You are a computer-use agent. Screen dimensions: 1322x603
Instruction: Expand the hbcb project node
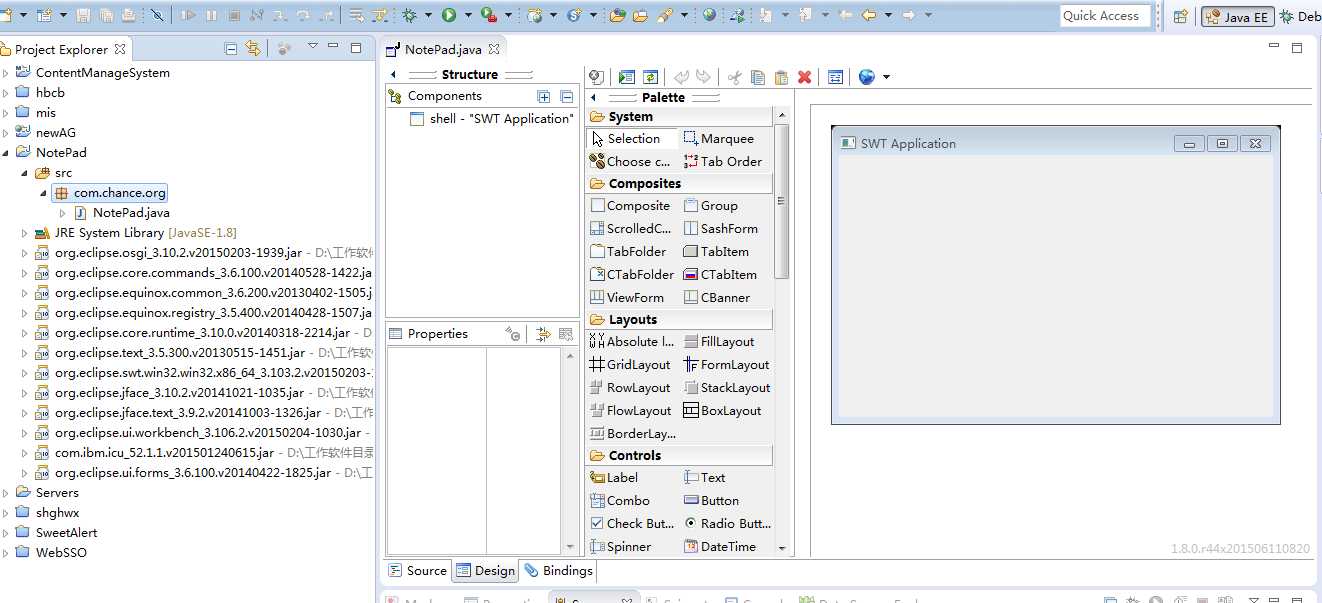[6, 92]
